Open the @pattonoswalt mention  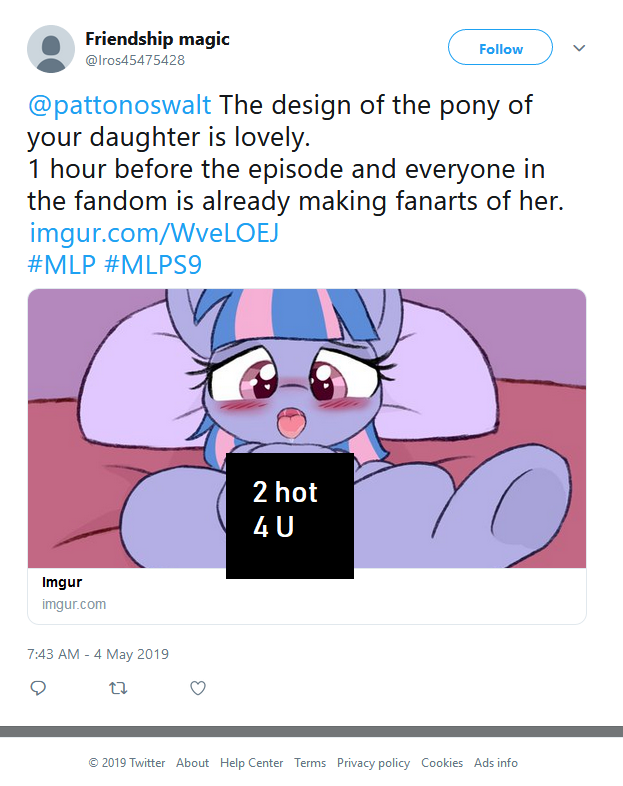tap(119, 105)
